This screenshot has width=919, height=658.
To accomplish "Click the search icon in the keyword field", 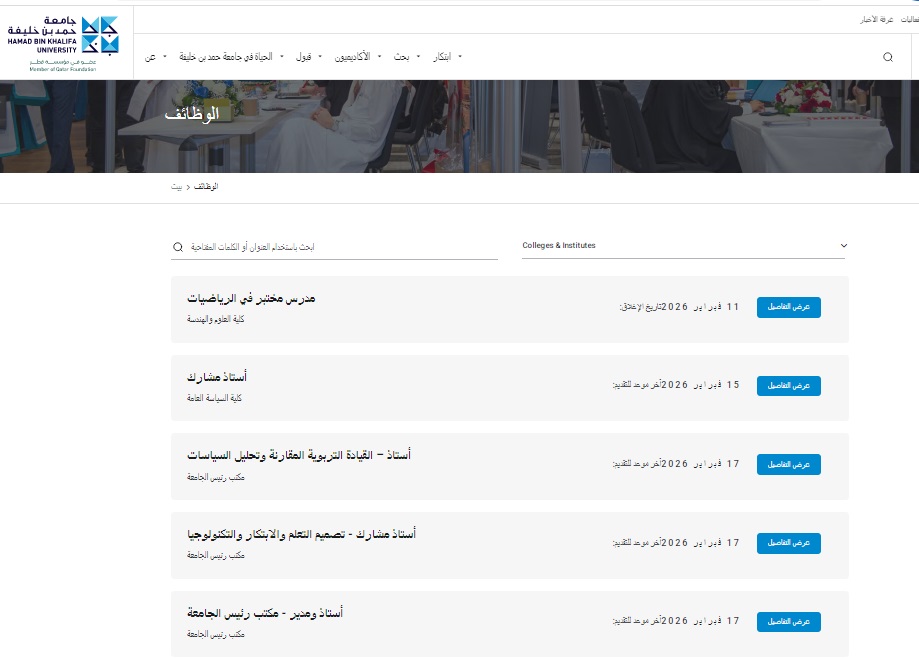I will click(178, 246).
